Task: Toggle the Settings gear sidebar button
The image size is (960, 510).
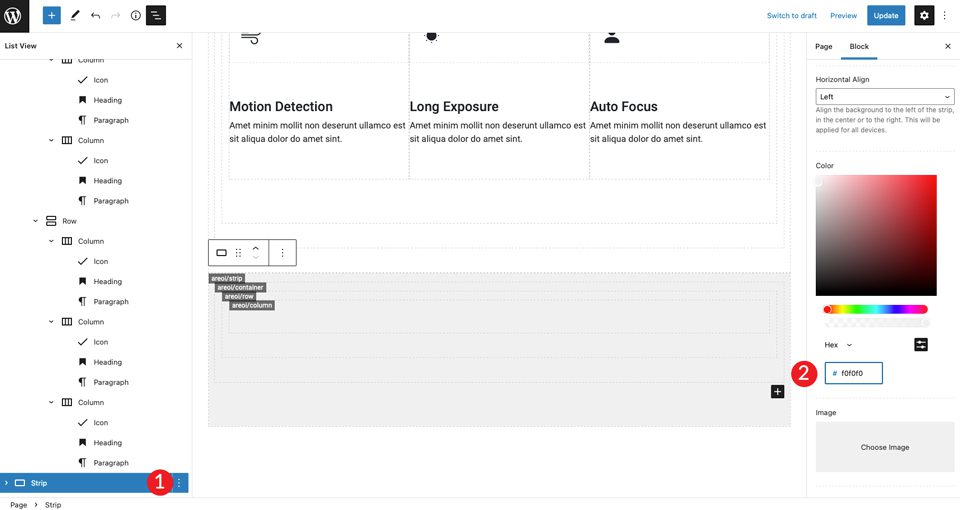Action: (924, 16)
